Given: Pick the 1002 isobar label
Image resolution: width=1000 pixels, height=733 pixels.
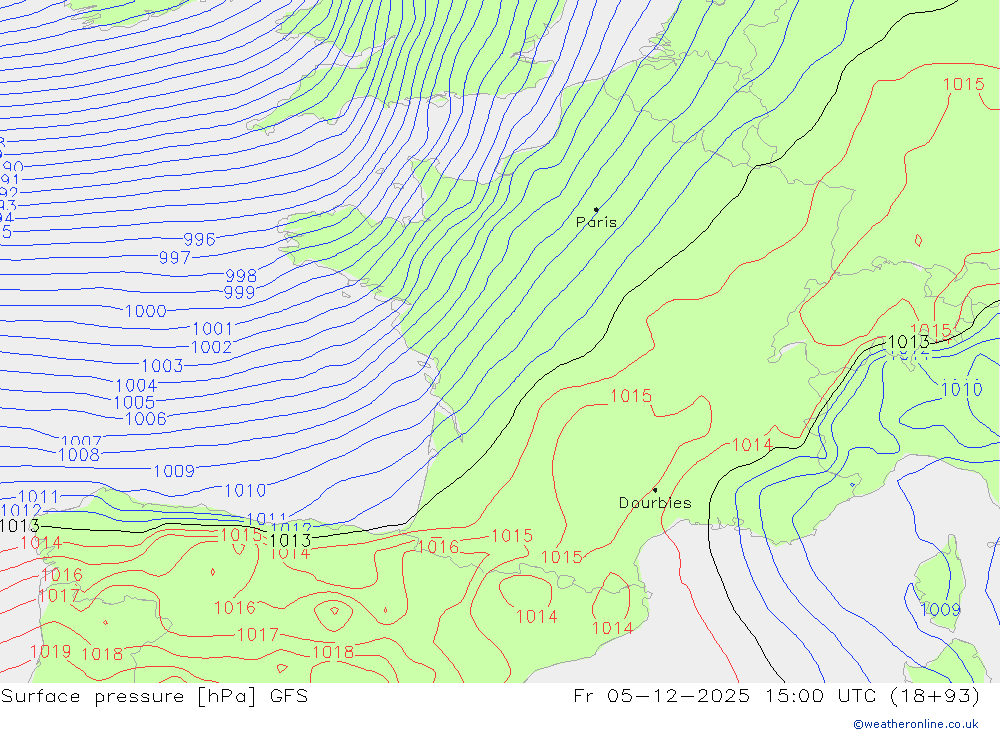Looking at the screenshot, I should (212, 347).
